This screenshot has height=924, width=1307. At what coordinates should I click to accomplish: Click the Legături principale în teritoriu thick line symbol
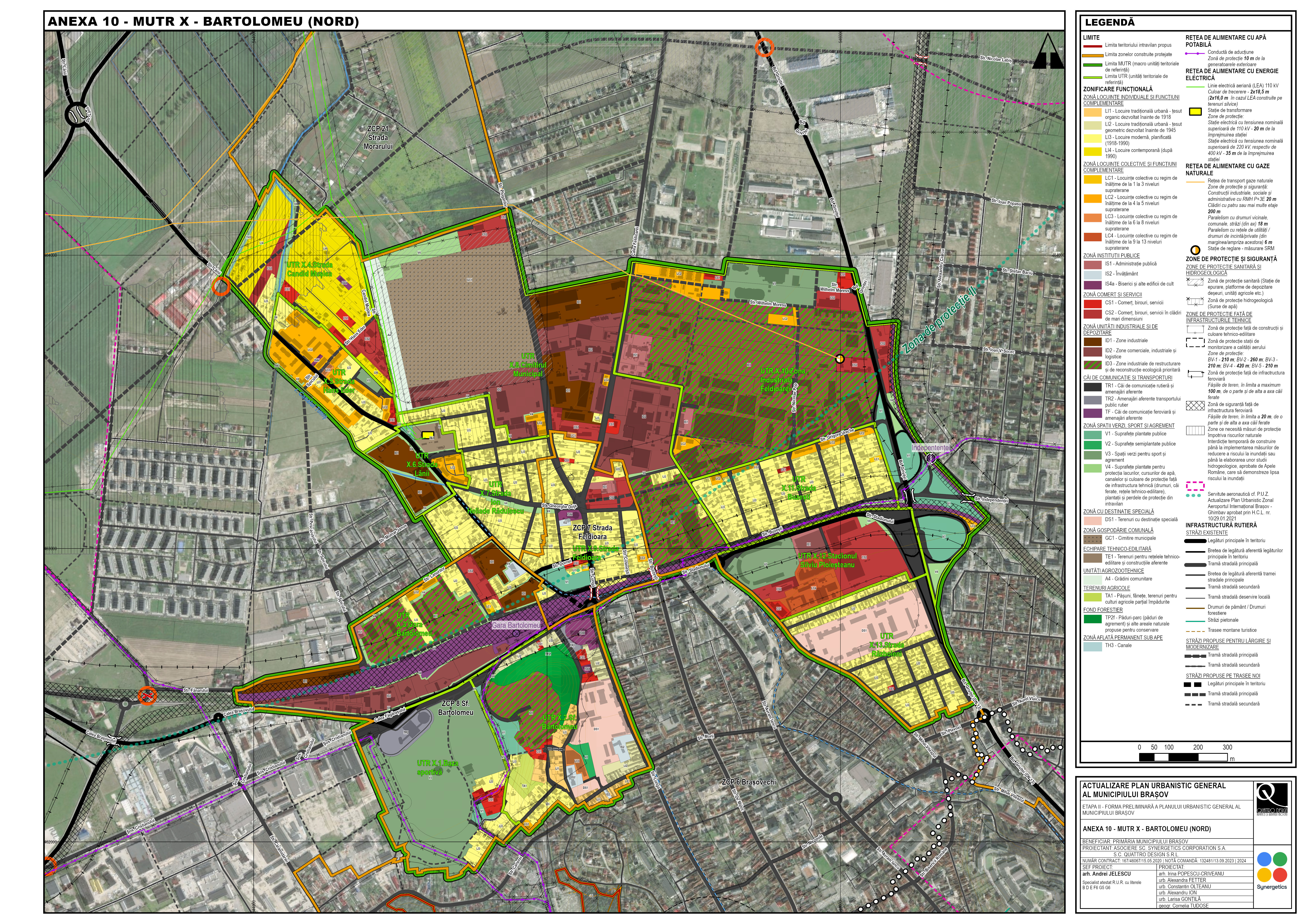(1195, 541)
